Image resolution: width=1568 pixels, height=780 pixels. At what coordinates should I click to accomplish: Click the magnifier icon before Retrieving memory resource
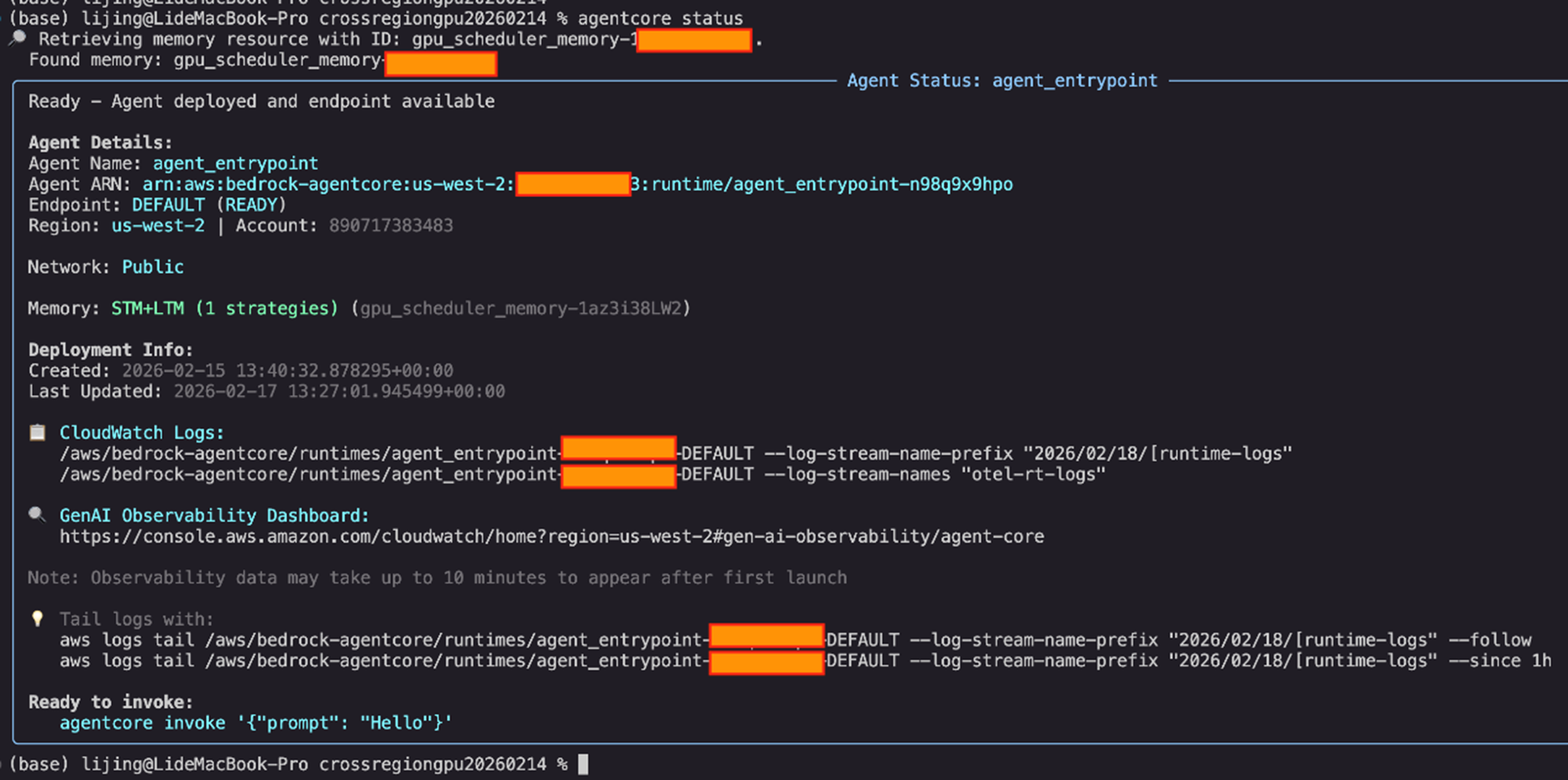[x=17, y=39]
